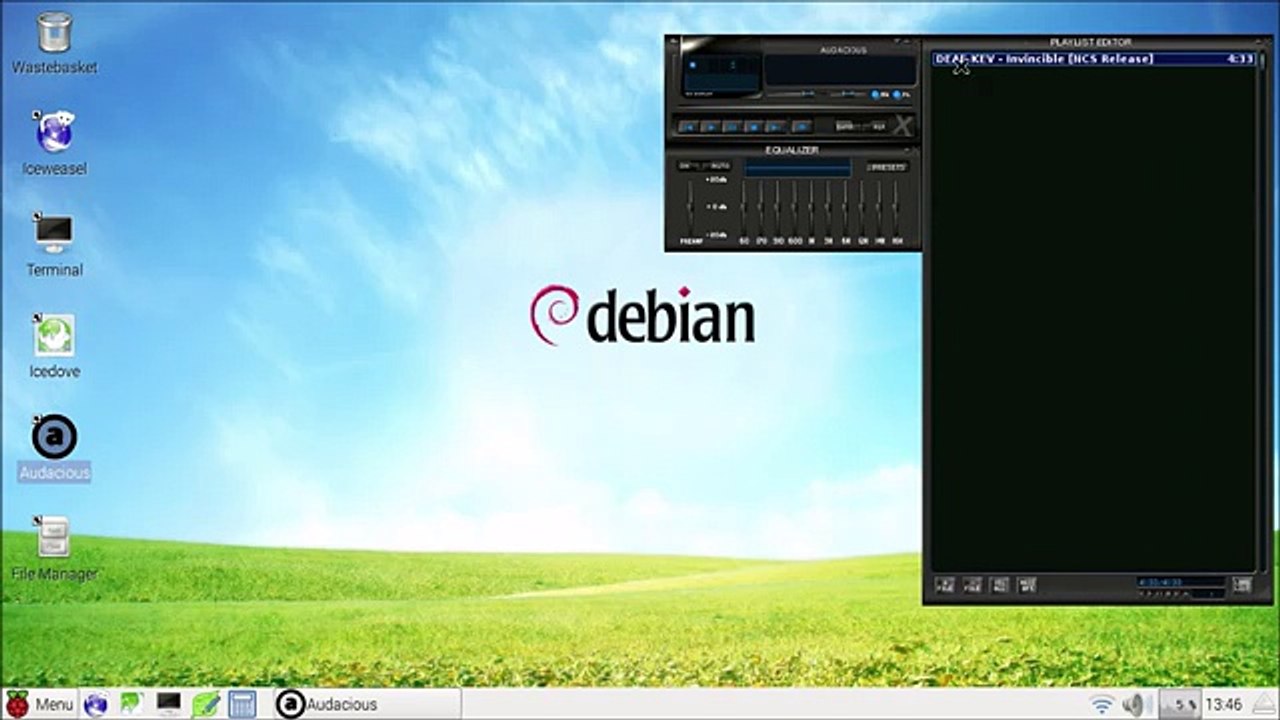Click the 14K equalizer band slider
This screenshot has height=720, width=1280.
click(880, 208)
